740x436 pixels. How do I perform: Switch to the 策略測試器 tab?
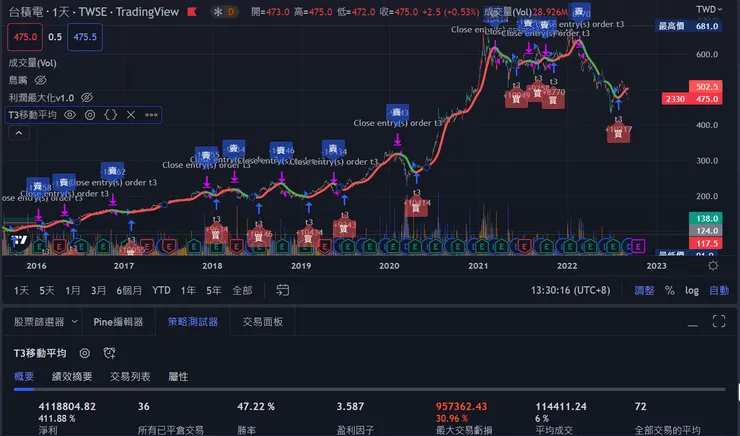pyautogui.click(x=193, y=322)
